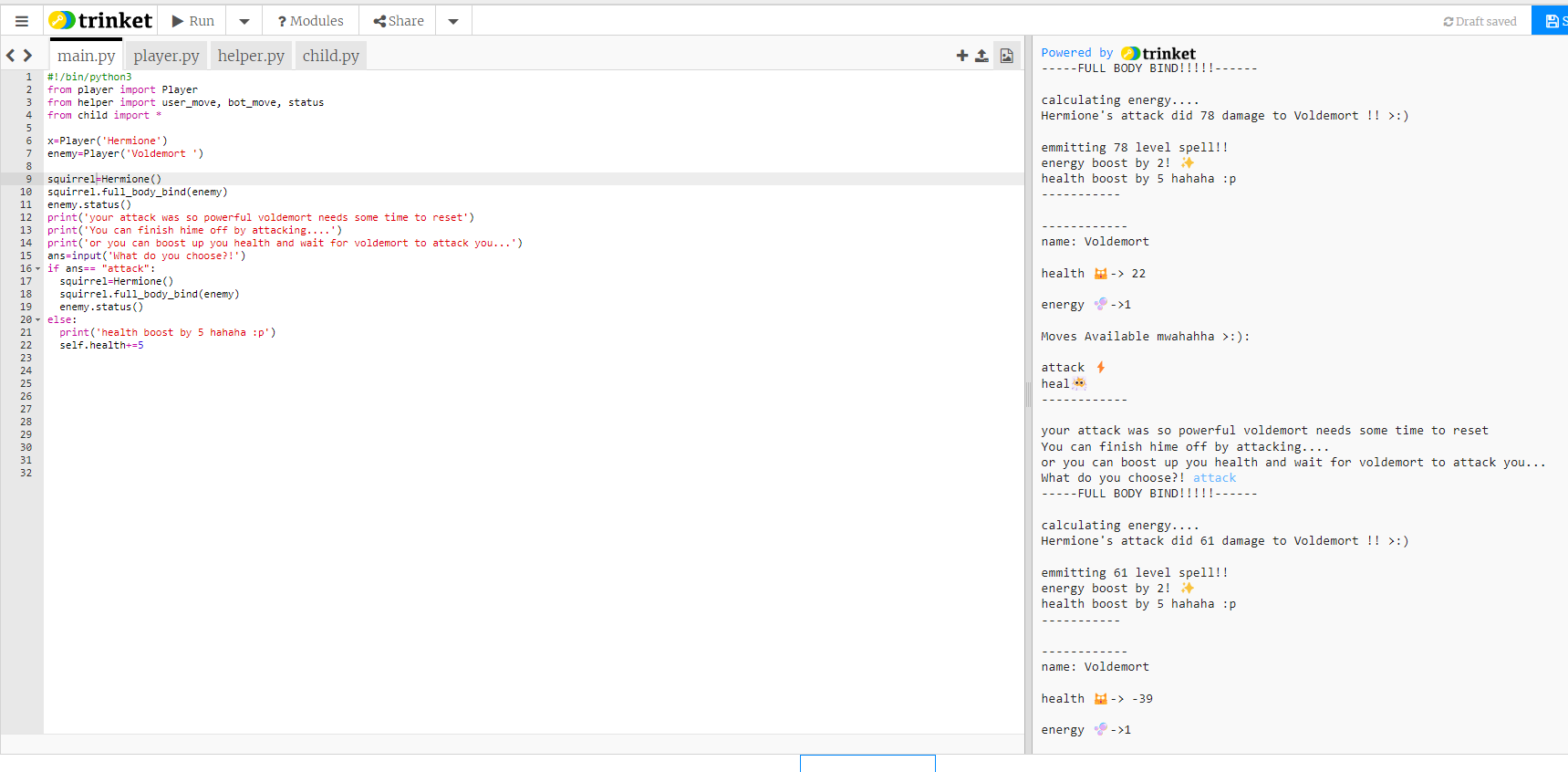
Task: Click Draft saved status
Action: tap(1480, 21)
